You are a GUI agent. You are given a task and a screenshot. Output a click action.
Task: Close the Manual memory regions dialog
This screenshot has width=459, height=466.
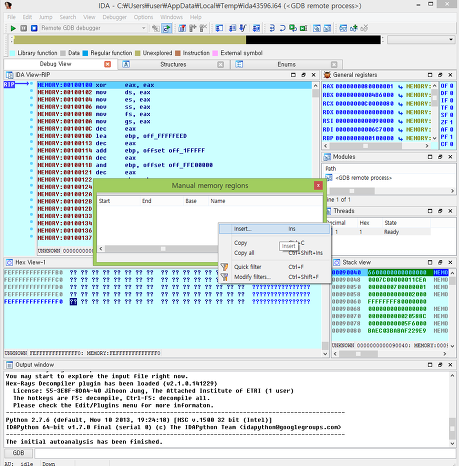pyautogui.click(x=318, y=186)
